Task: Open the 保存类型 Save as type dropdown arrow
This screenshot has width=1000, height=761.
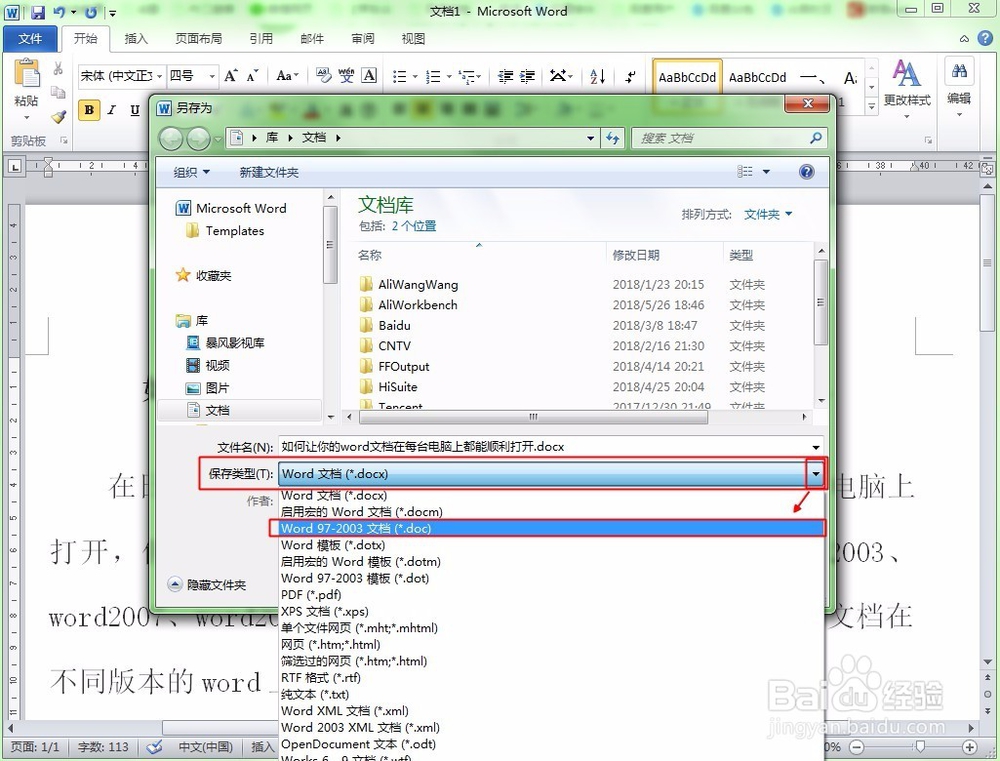Action: (816, 474)
